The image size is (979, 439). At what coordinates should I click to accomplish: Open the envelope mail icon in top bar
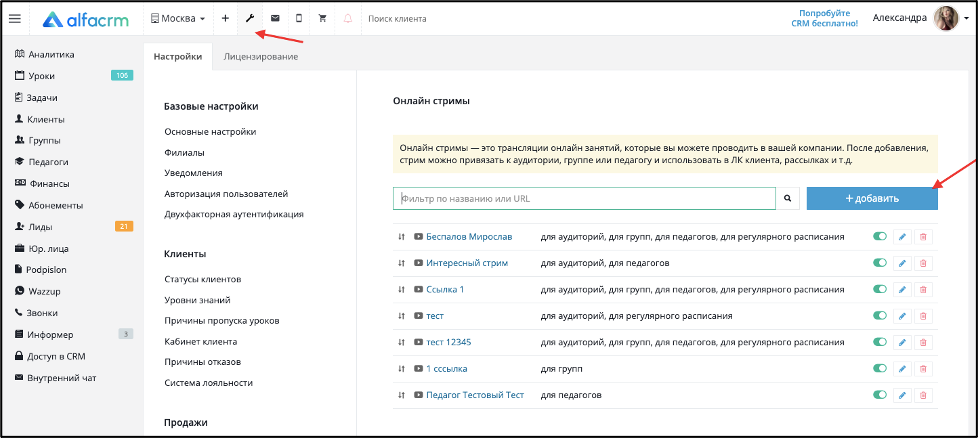pyautogui.click(x=275, y=18)
